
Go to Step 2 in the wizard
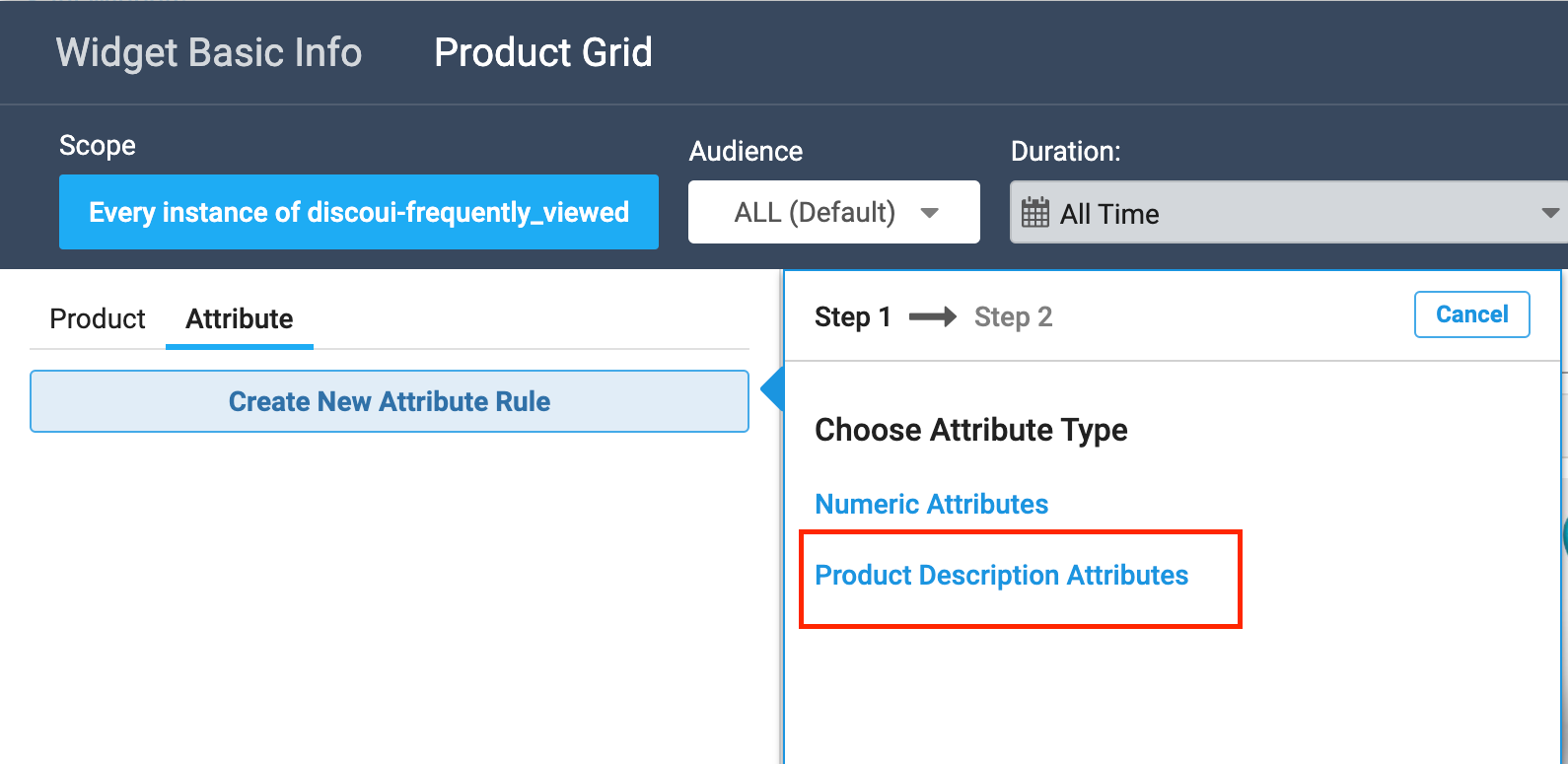[1013, 316]
